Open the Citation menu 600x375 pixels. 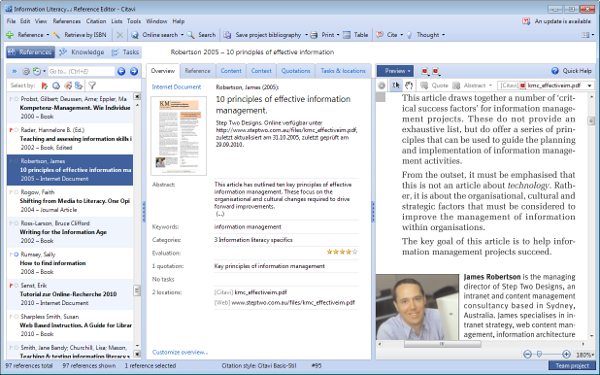click(x=96, y=21)
